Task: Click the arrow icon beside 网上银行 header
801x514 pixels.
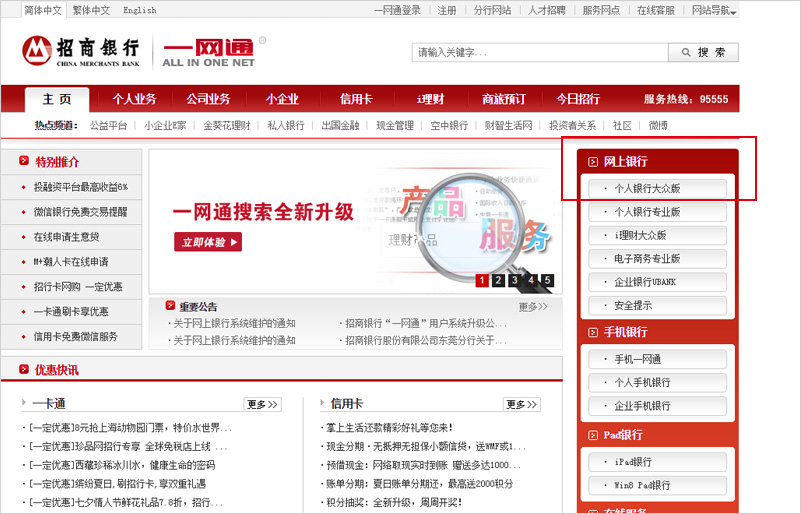Action: point(593,161)
